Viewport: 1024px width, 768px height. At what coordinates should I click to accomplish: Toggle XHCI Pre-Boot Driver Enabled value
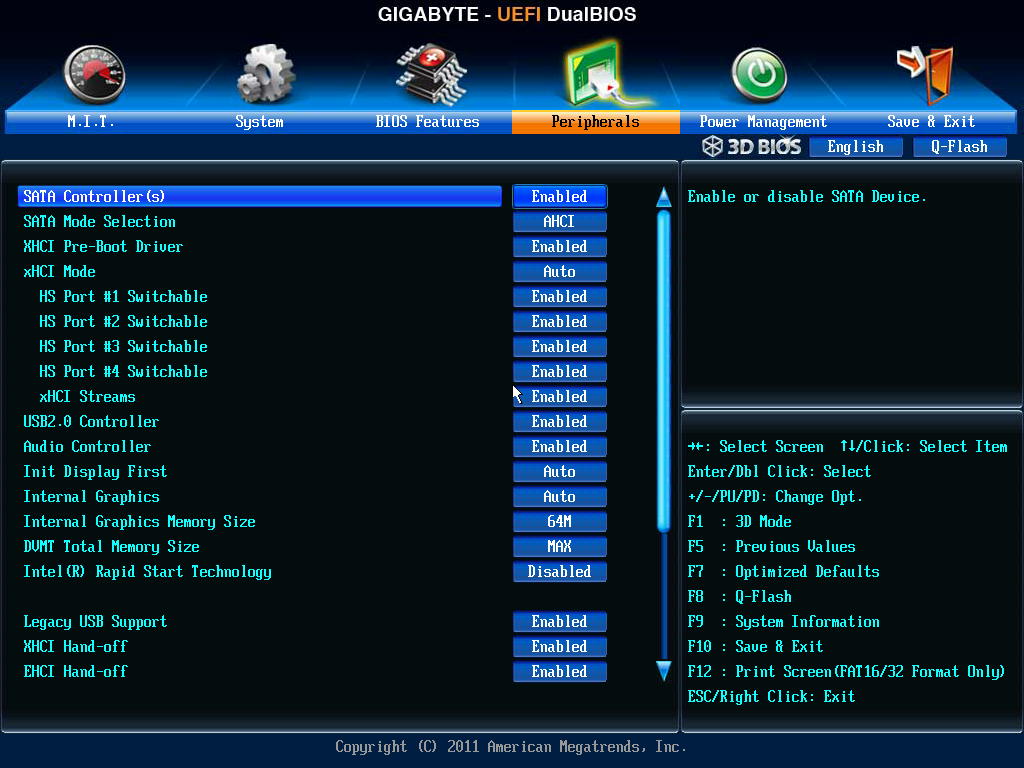[560, 247]
